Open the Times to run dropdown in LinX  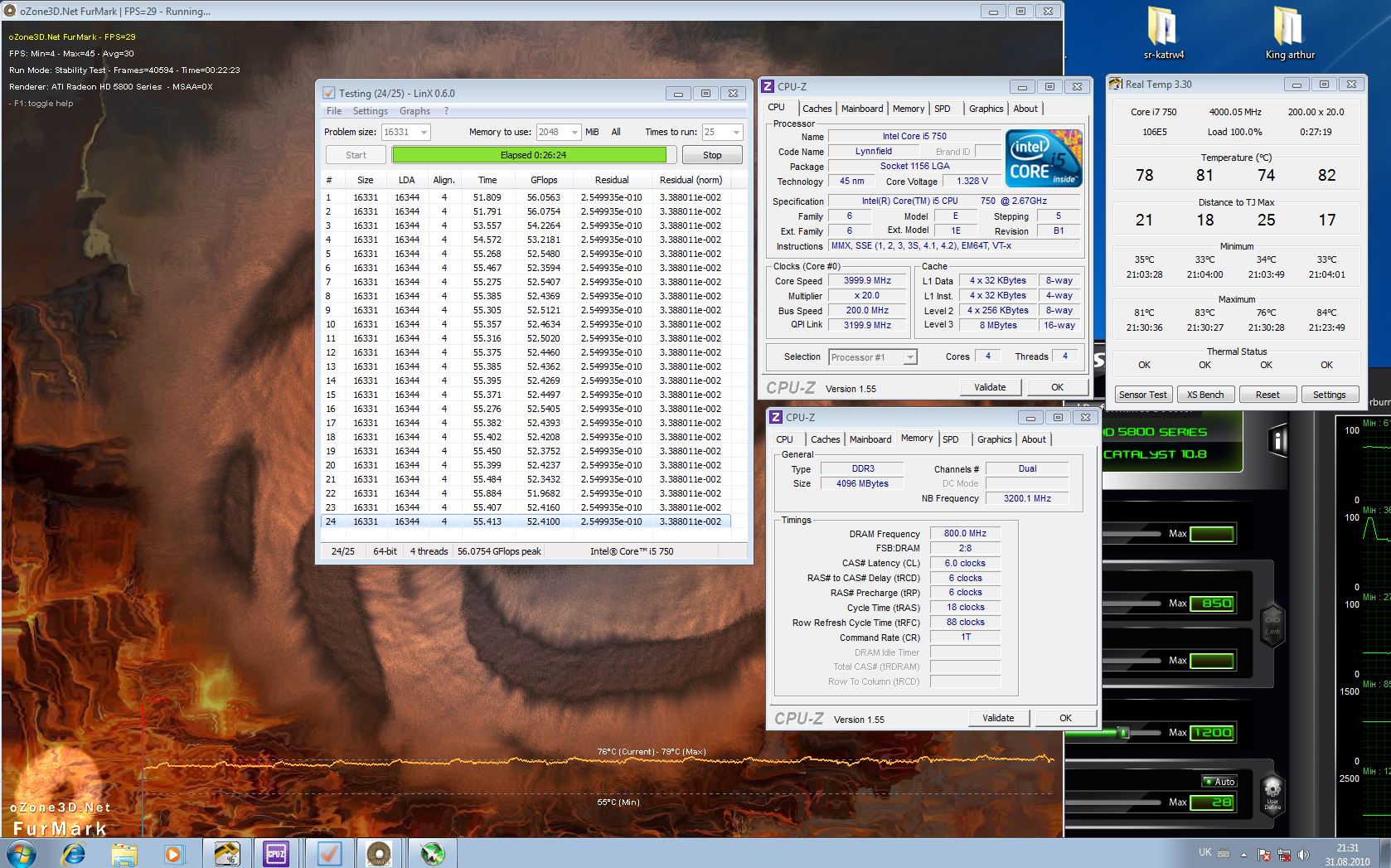tap(735, 132)
